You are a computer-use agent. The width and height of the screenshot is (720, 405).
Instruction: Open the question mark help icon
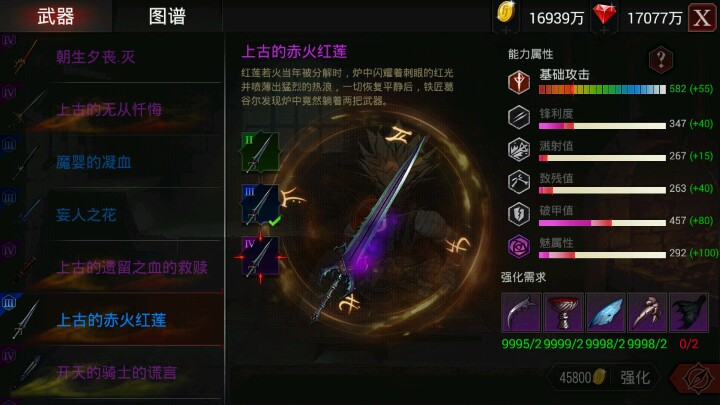[661, 59]
